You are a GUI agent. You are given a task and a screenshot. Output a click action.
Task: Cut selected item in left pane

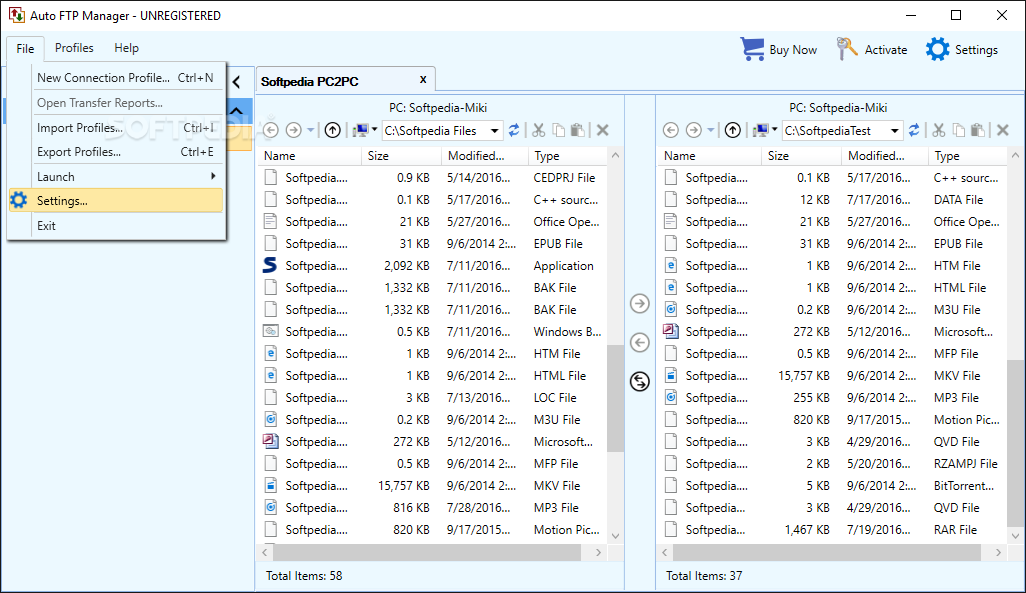pyautogui.click(x=539, y=130)
